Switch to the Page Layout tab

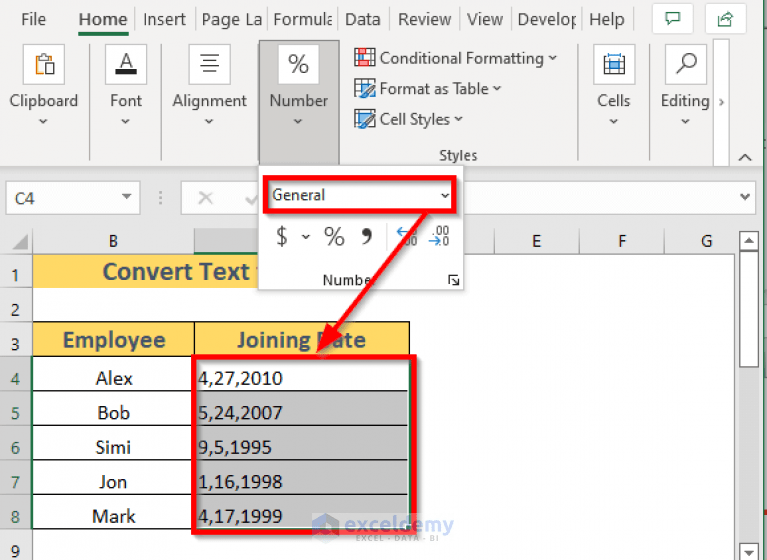[x=232, y=20]
